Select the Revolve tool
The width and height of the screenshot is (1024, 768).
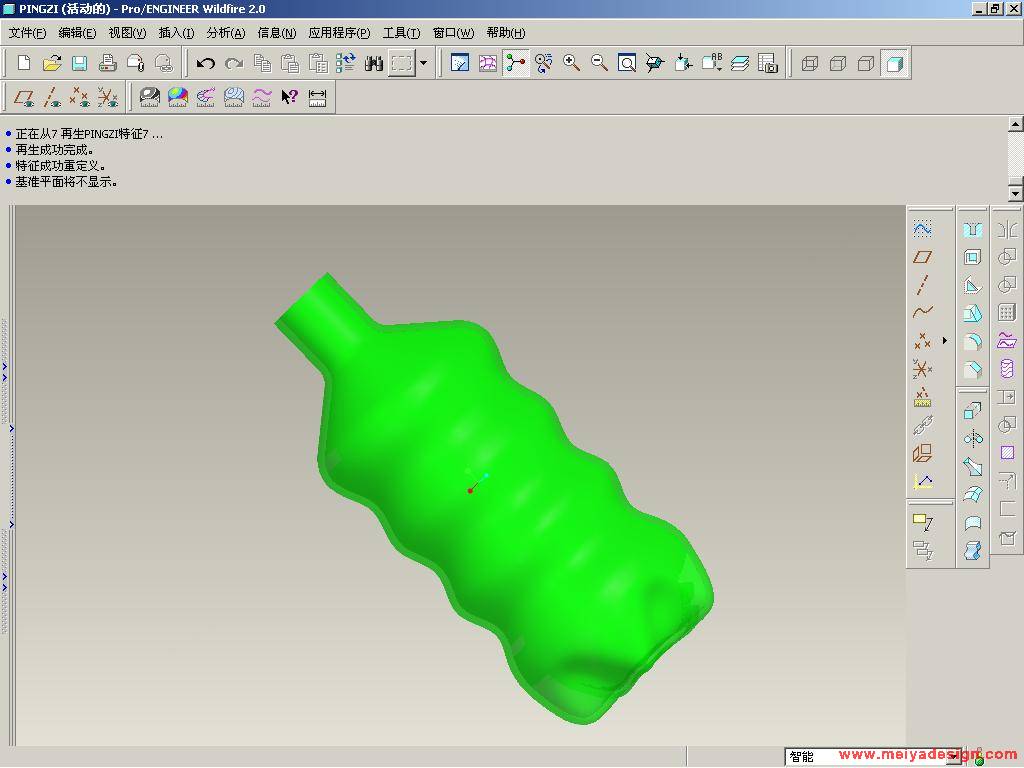(972, 438)
